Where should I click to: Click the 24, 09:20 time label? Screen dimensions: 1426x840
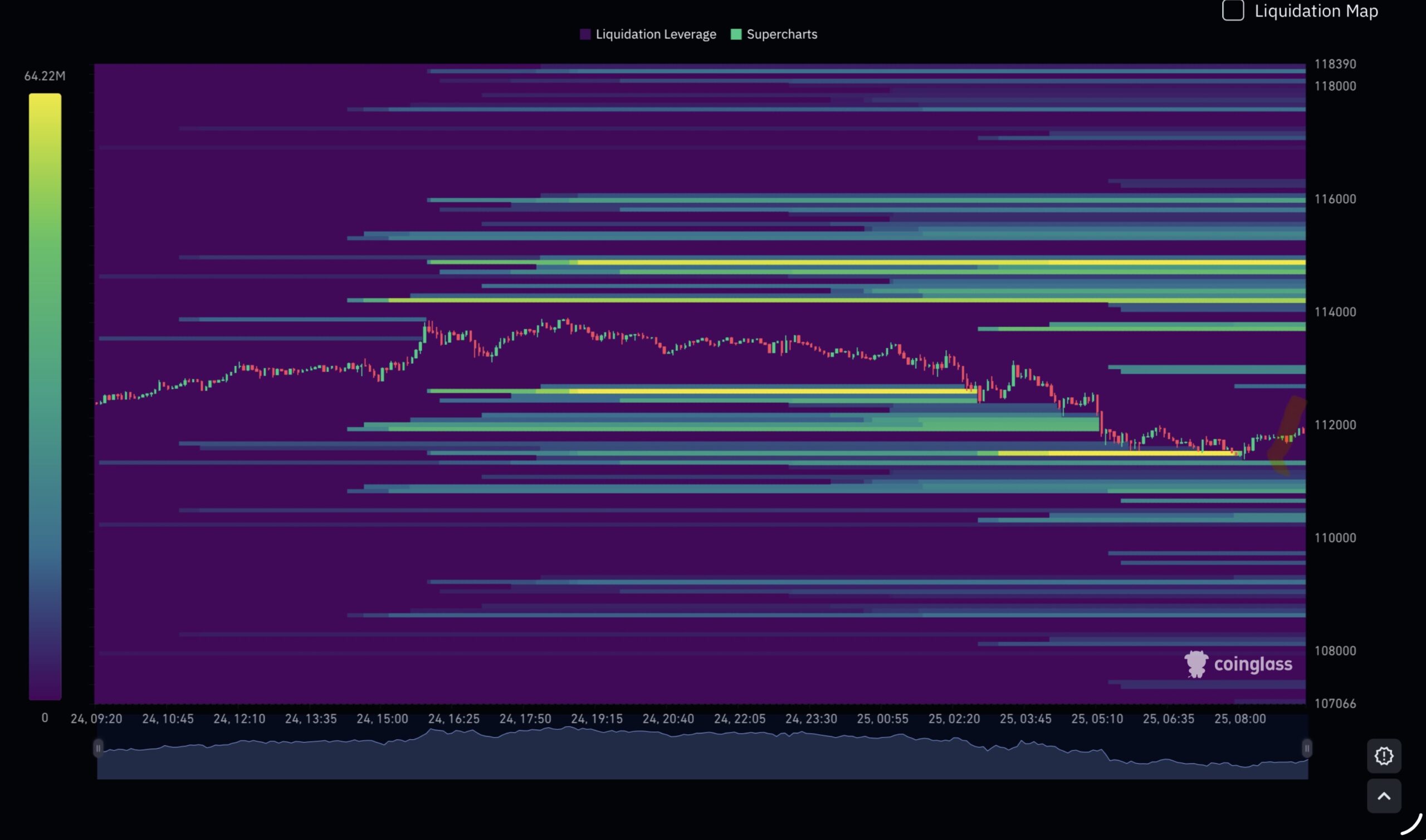tap(96, 719)
